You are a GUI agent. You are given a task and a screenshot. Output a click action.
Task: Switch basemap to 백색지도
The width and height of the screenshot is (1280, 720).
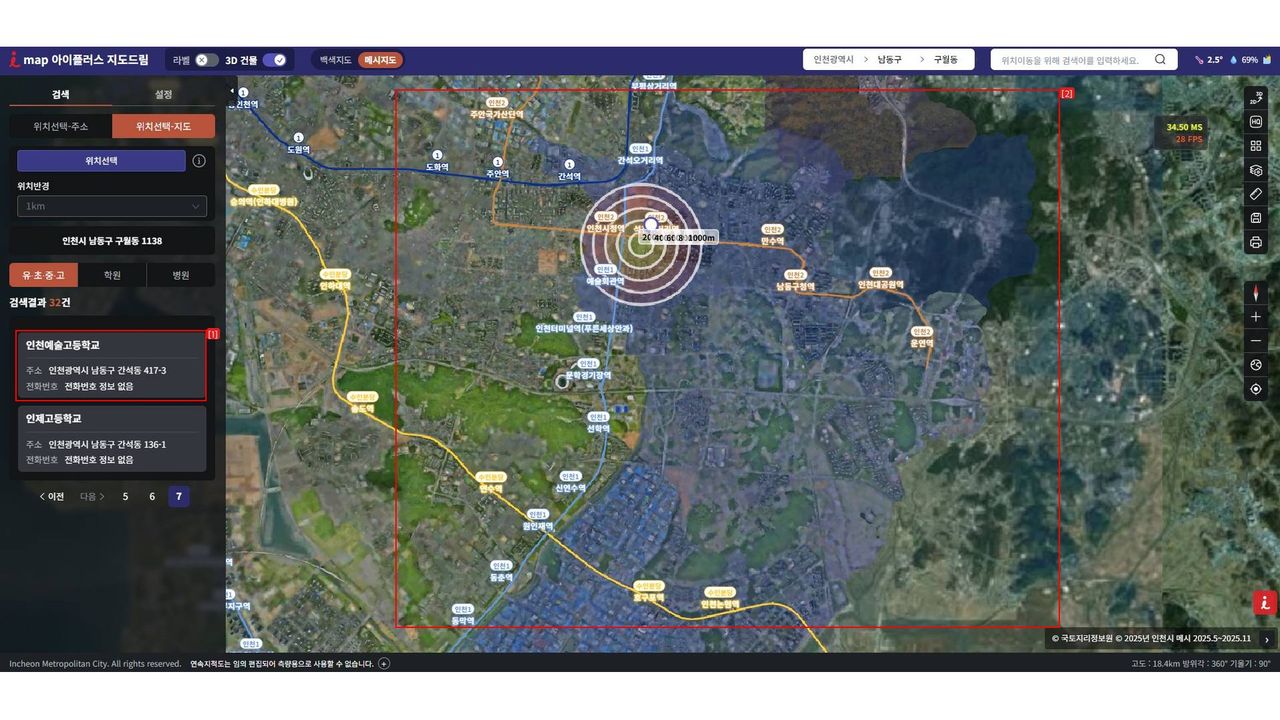[335, 60]
